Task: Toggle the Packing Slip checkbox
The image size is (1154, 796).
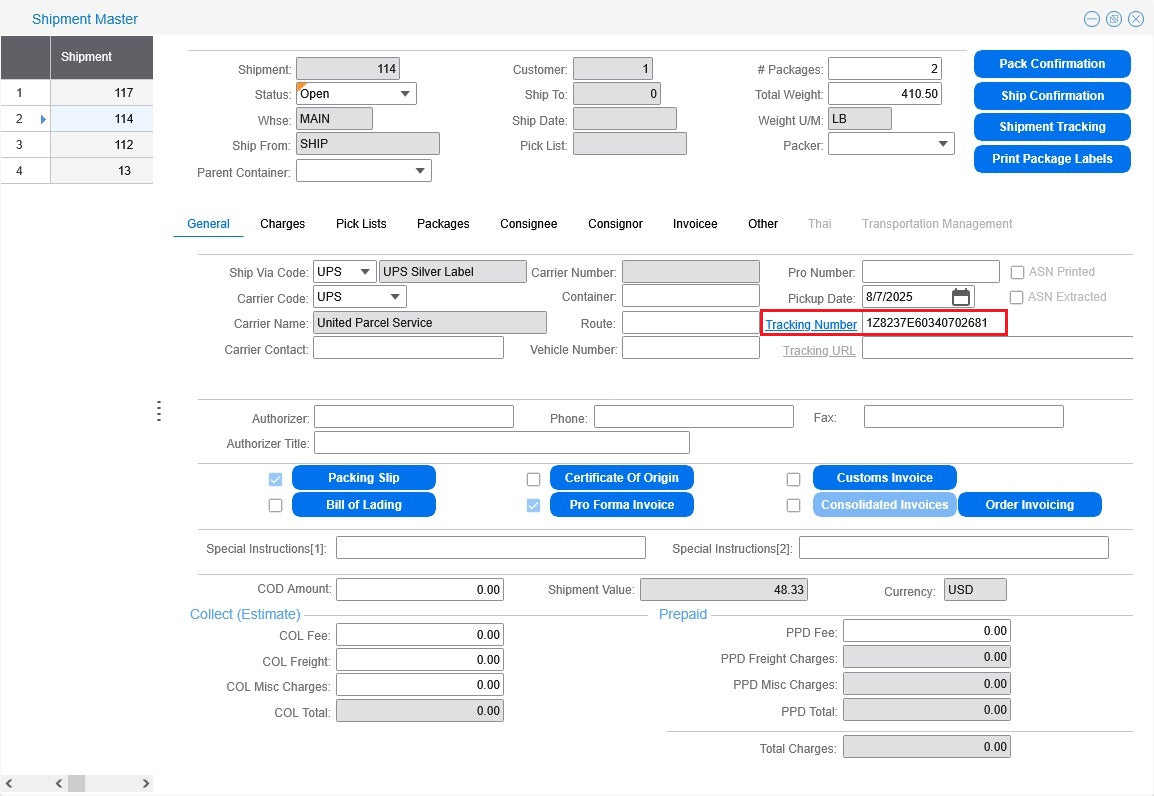Action: [x=276, y=479]
